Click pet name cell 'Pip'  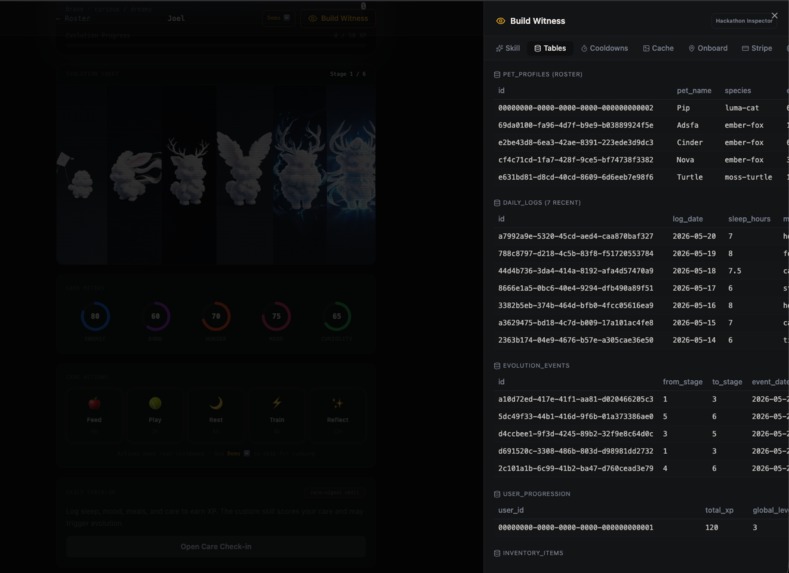pyautogui.click(x=683, y=108)
